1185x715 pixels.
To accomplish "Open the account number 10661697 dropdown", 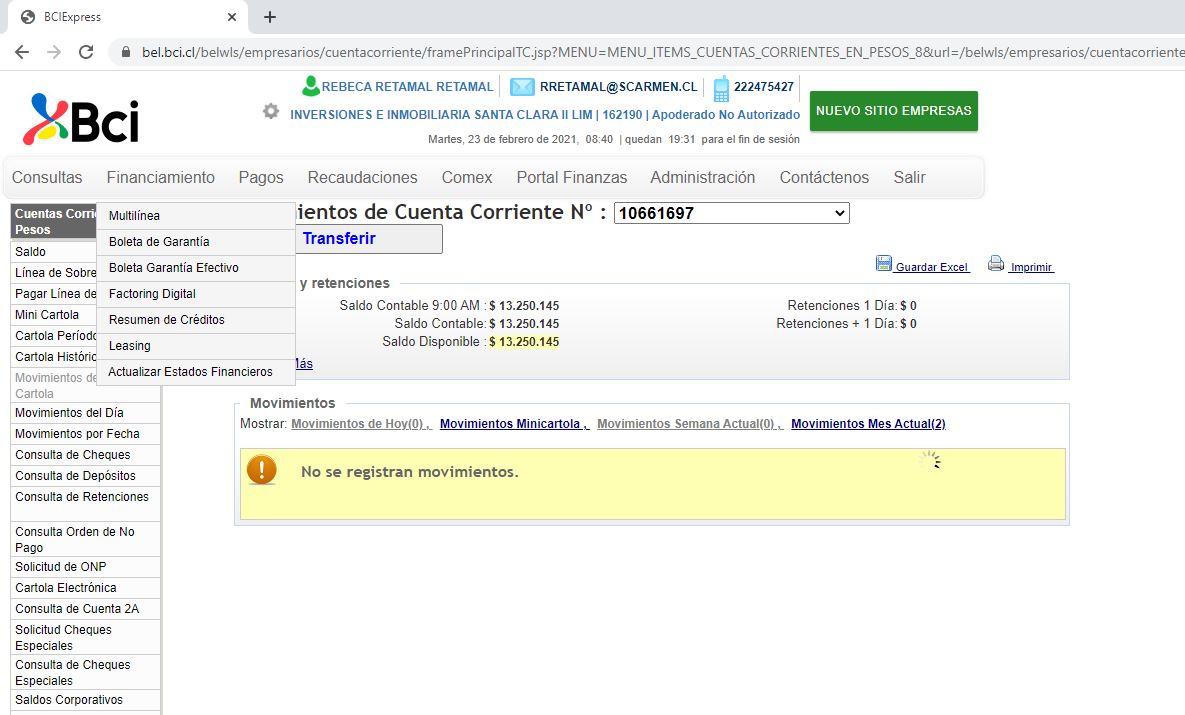I will coord(731,213).
